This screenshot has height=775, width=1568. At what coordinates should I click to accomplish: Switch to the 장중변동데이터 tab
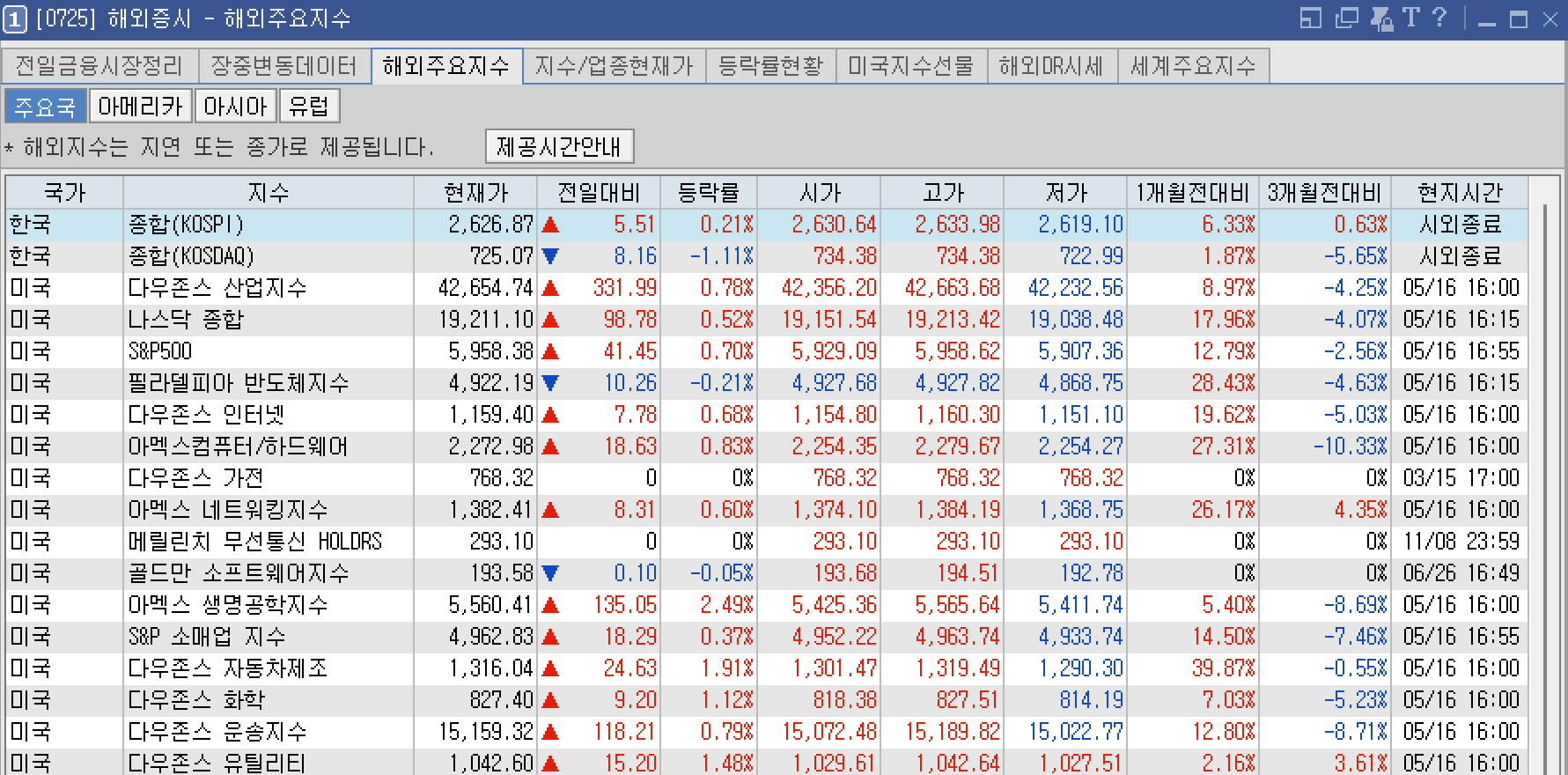pyautogui.click(x=283, y=66)
